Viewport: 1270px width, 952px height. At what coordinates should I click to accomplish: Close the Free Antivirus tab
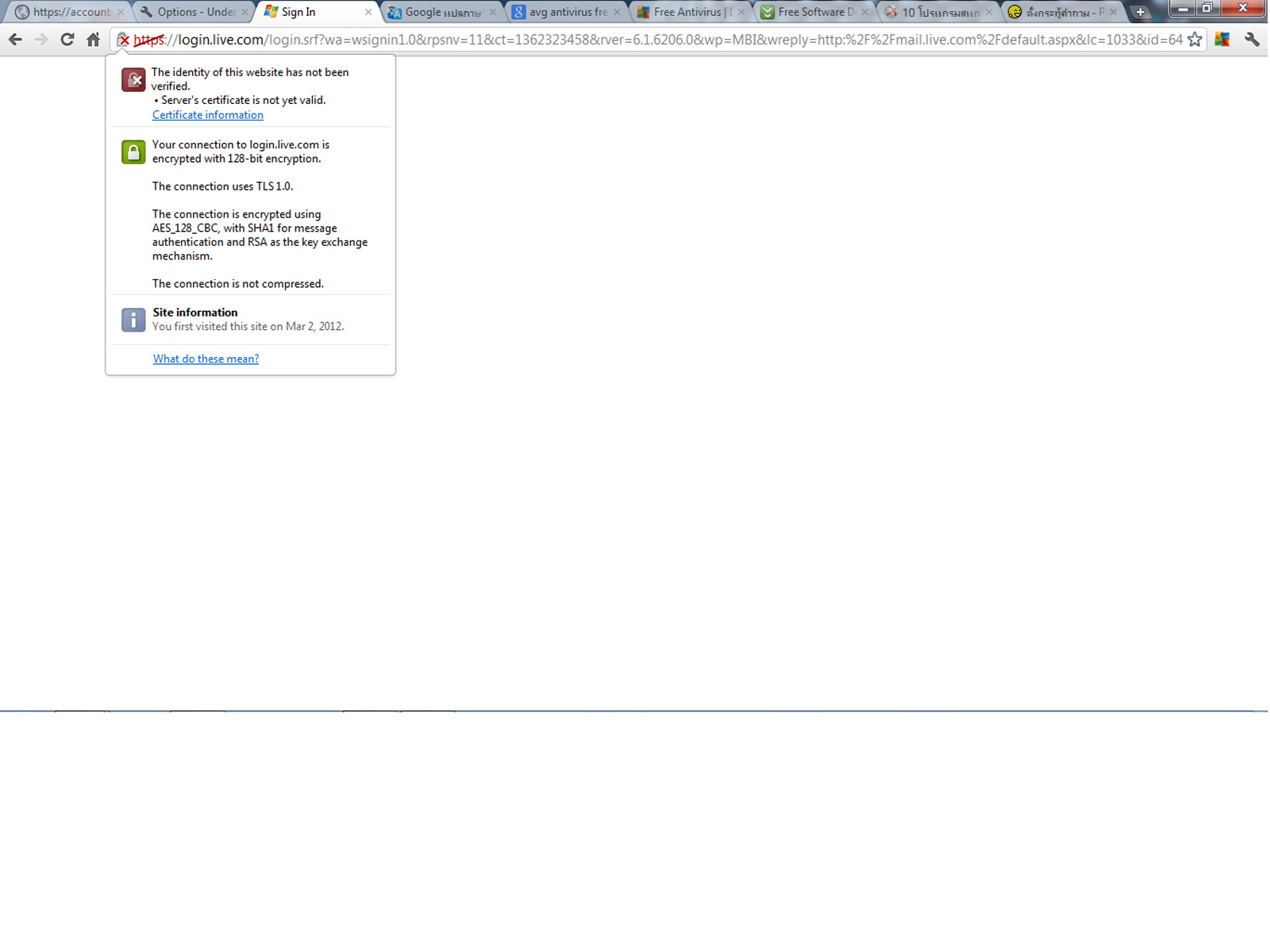[x=741, y=12]
